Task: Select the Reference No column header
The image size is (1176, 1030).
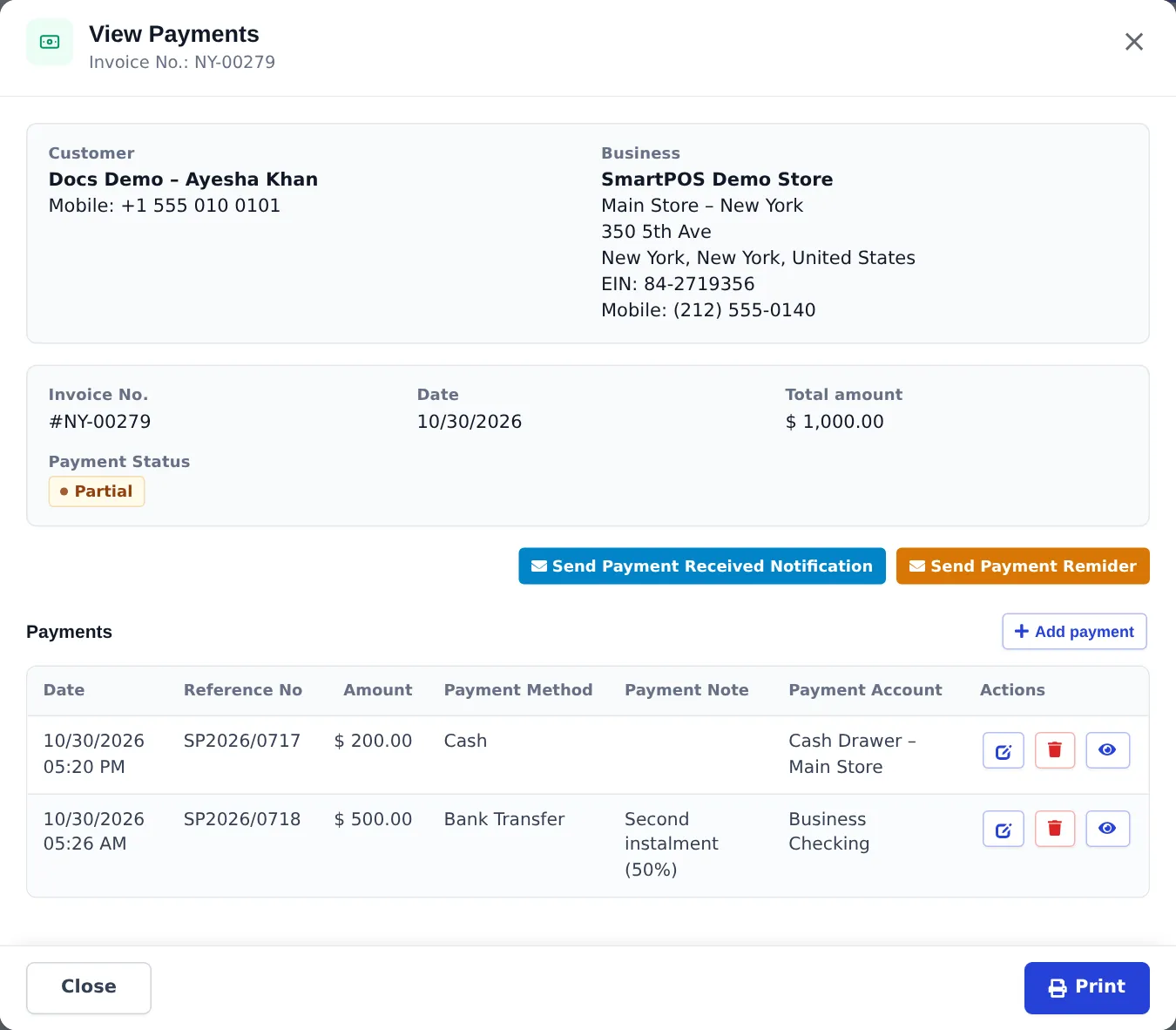Action: pos(243,690)
